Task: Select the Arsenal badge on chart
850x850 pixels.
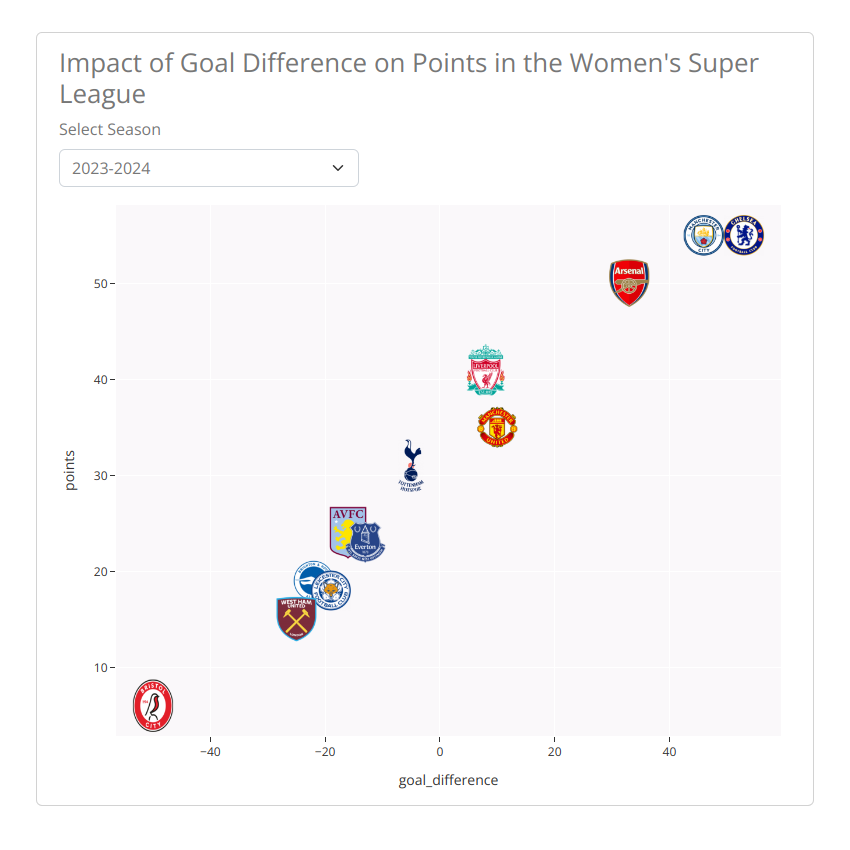Action: tap(629, 283)
